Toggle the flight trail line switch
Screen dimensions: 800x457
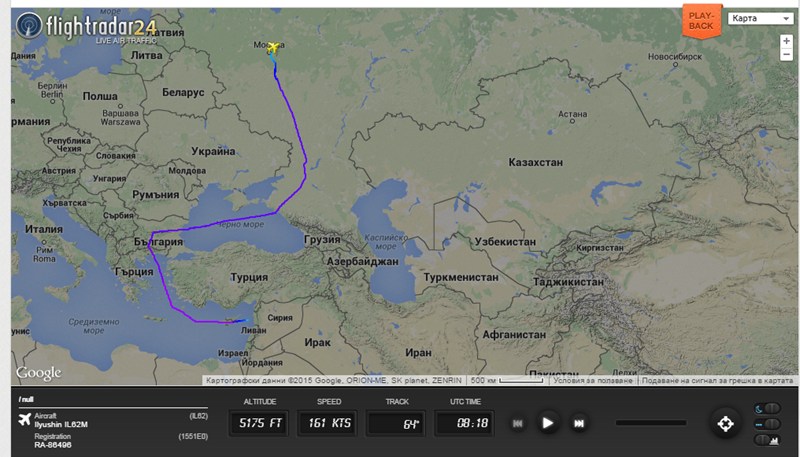point(767,424)
